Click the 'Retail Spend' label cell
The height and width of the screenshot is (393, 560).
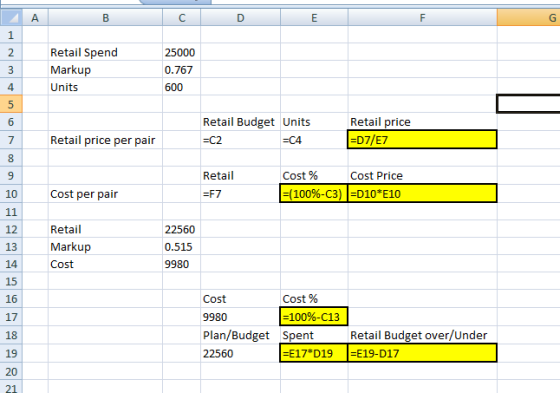click(105, 53)
